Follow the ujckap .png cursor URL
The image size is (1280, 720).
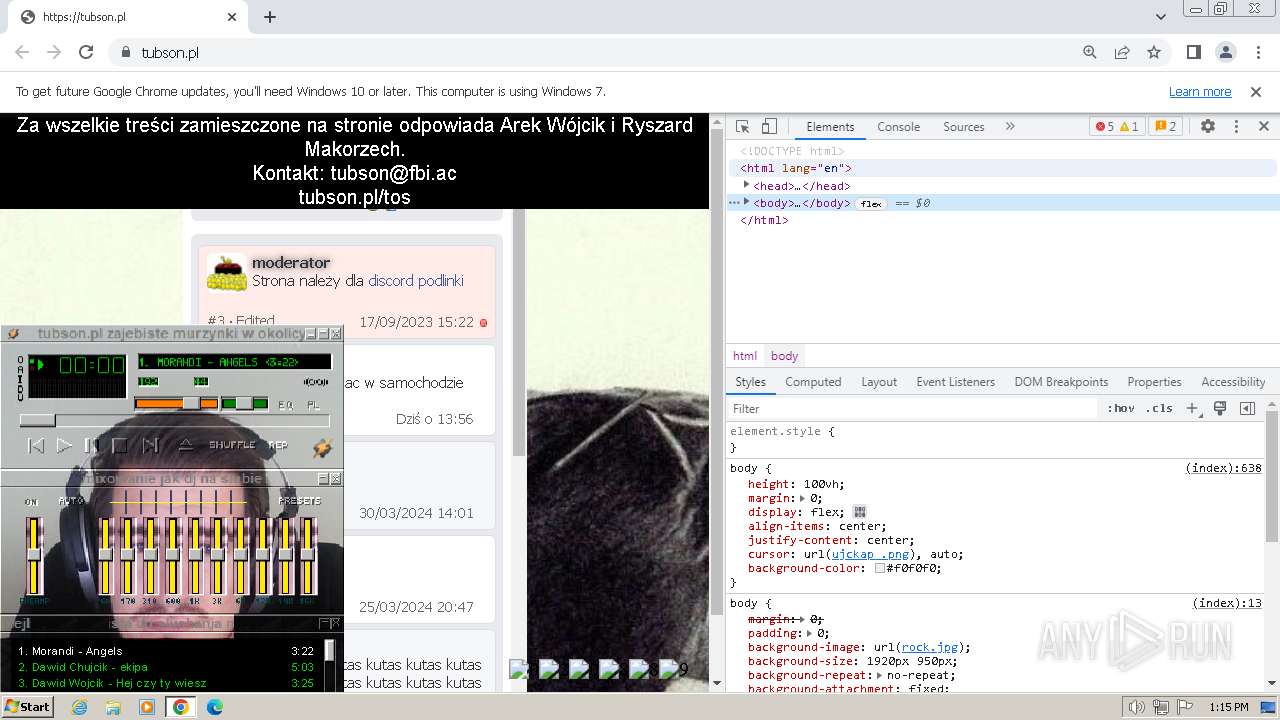(x=870, y=554)
